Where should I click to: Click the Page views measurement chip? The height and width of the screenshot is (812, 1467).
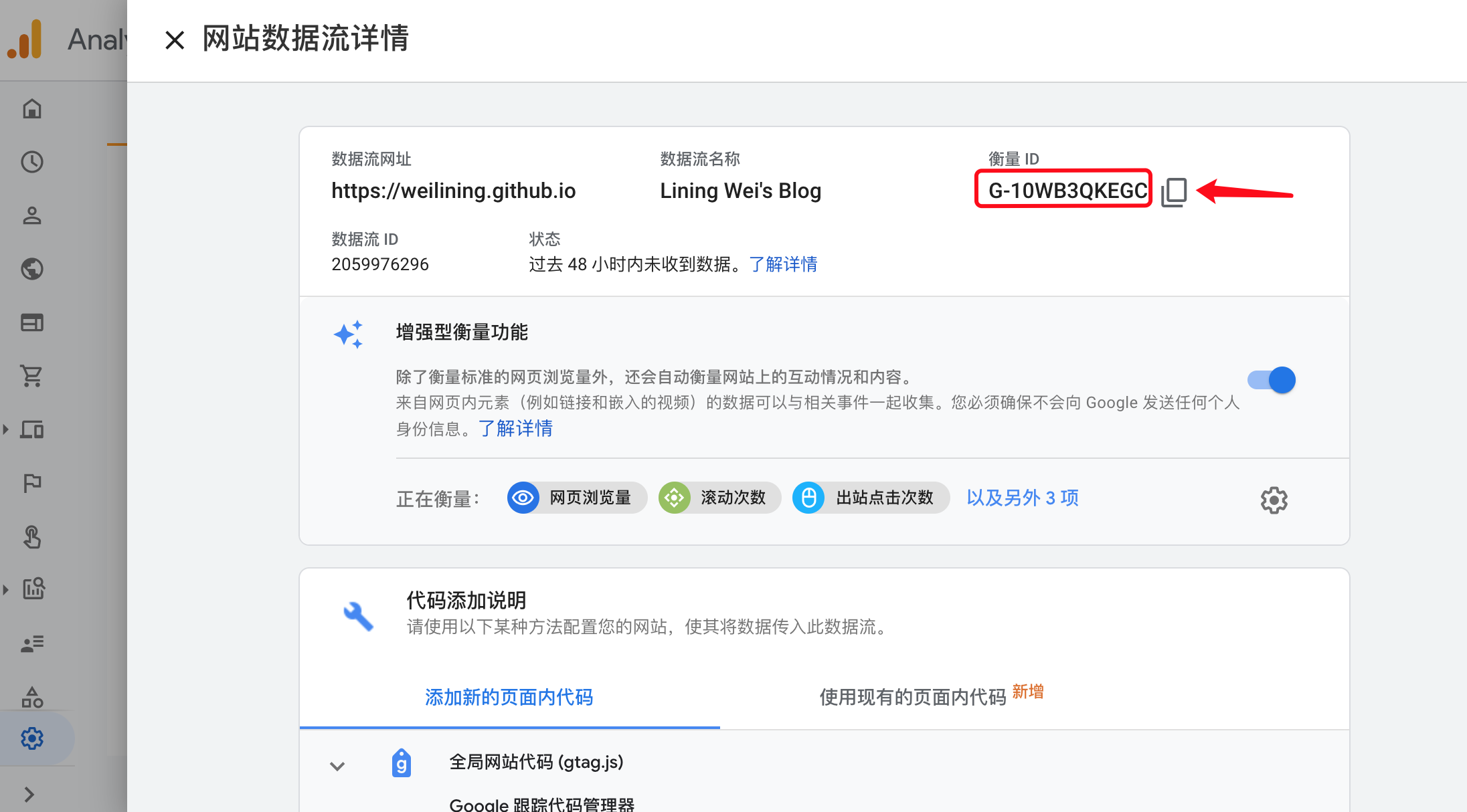coord(577,498)
